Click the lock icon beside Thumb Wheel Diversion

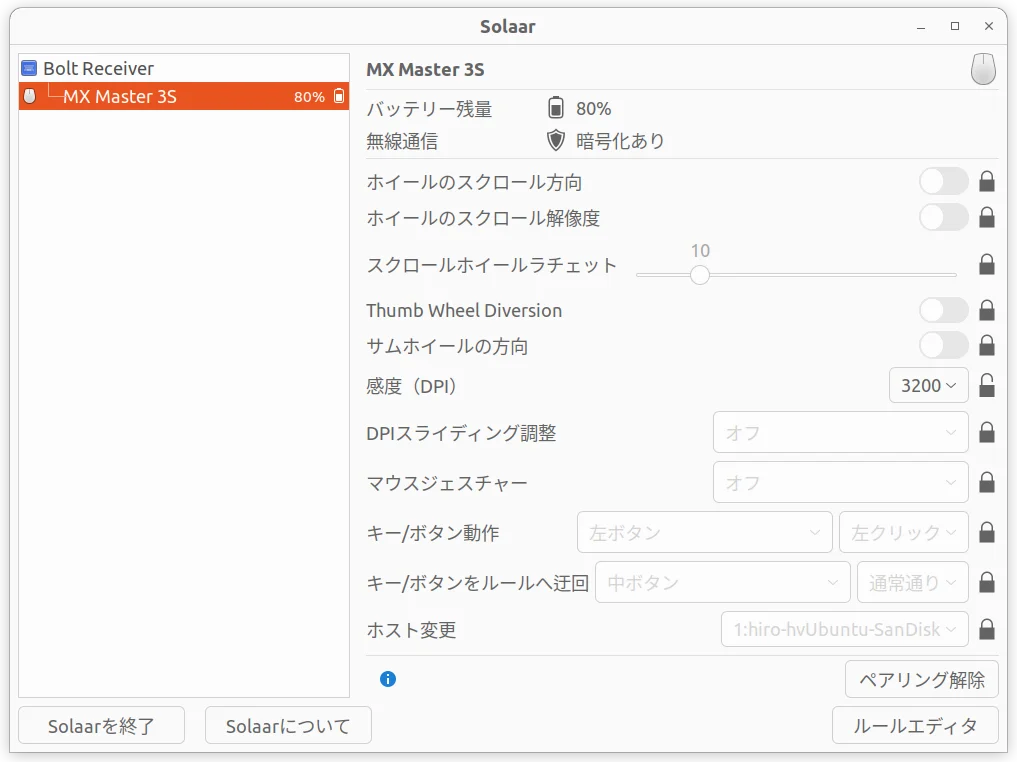point(987,311)
